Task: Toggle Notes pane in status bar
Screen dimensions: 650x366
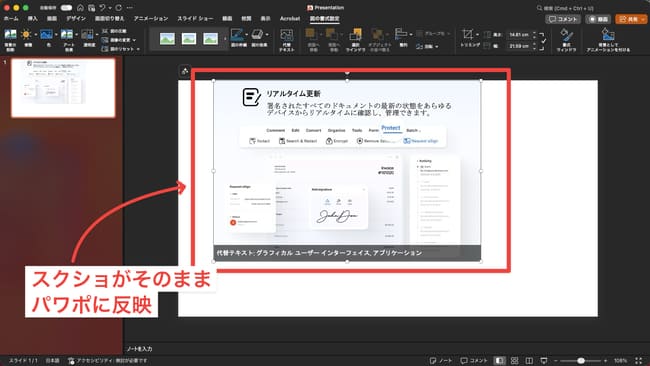Action: coord(441,361)
